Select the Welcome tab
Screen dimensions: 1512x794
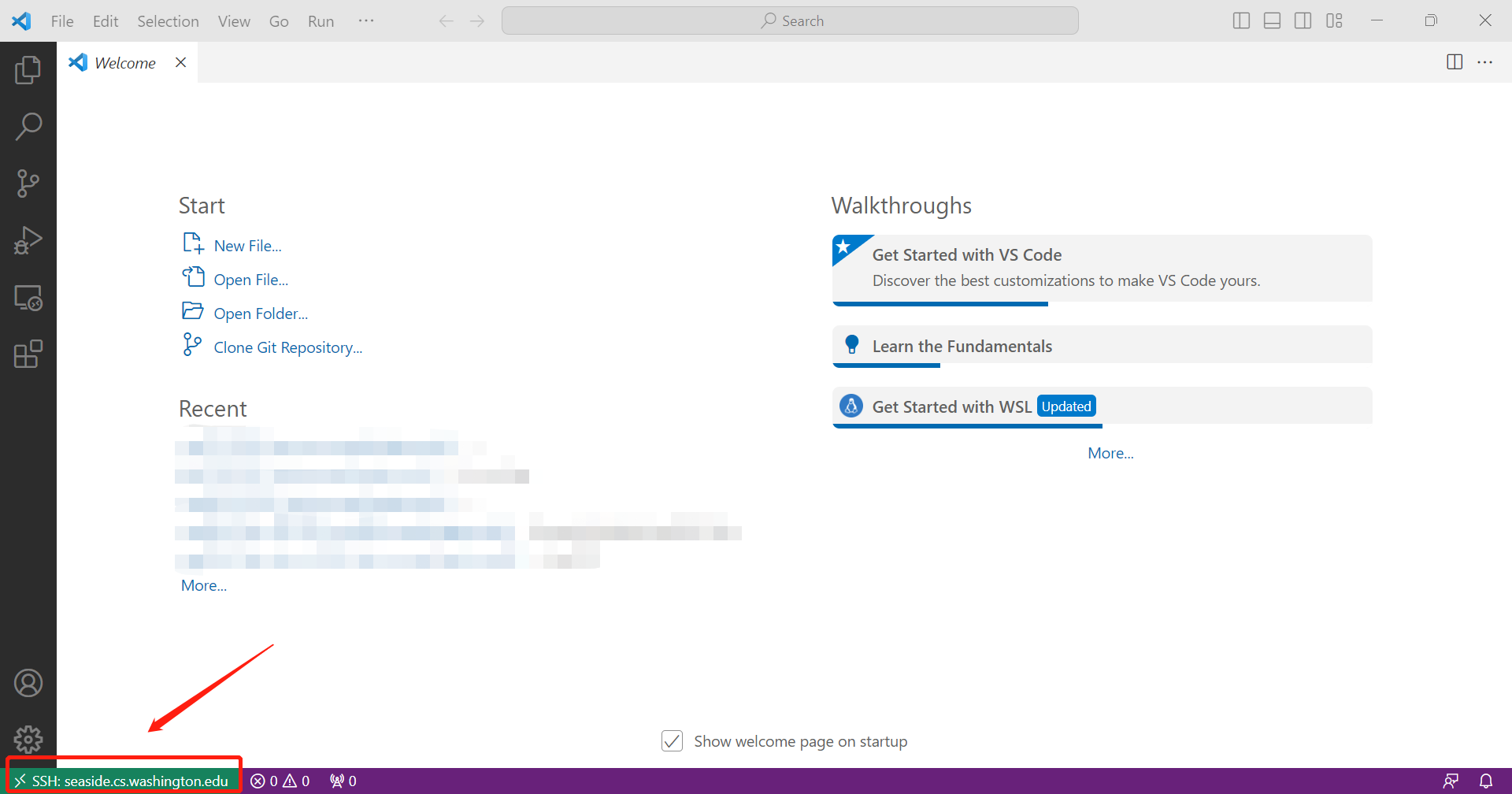pos(125,63)
